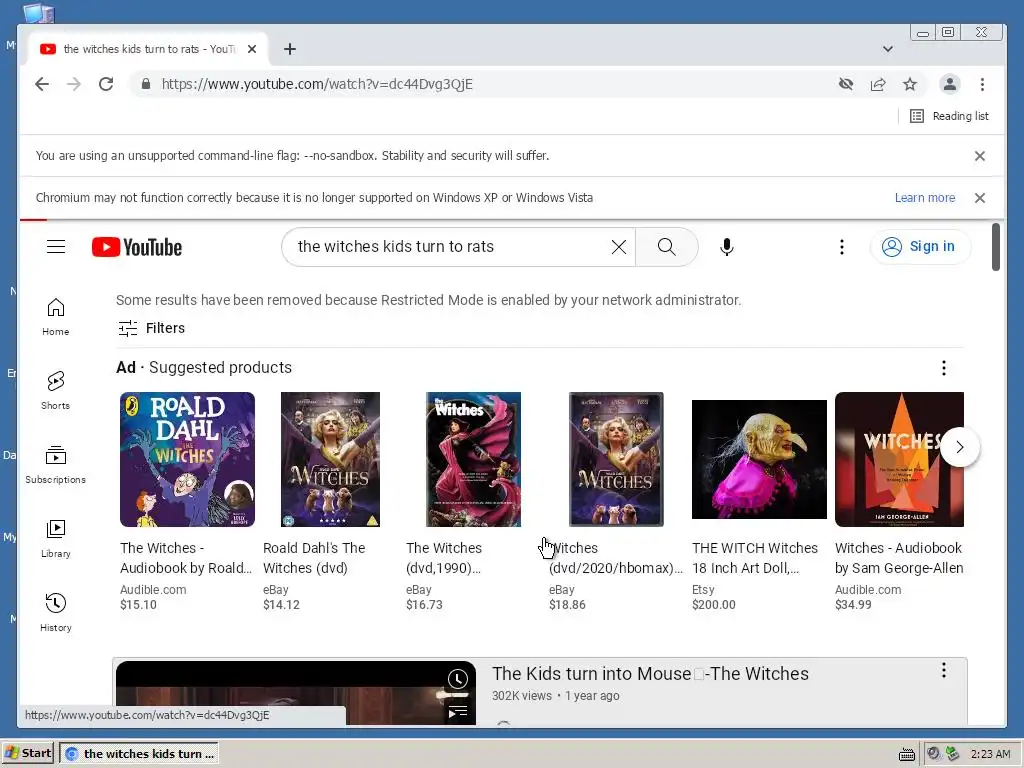1024x768 pixels.
Task: Click the $14.12 eBay price text
Action: tap(281, 605)
